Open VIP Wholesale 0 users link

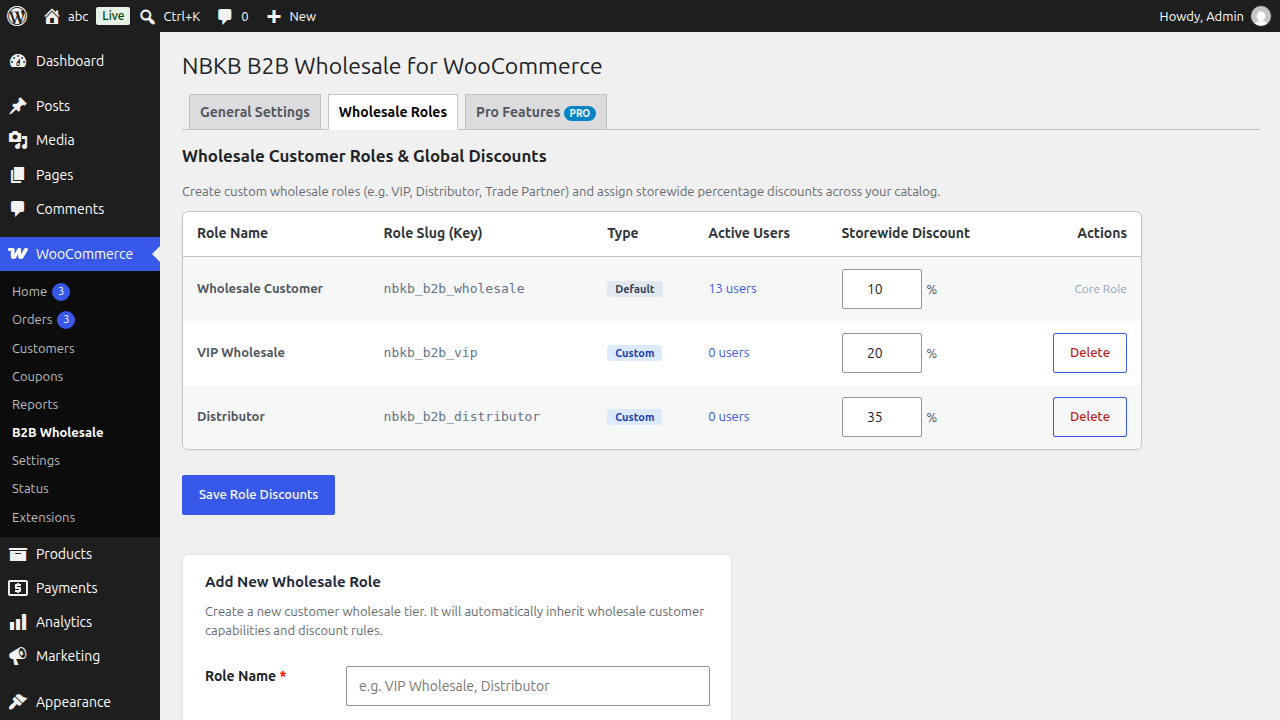(x=729, y=353)
